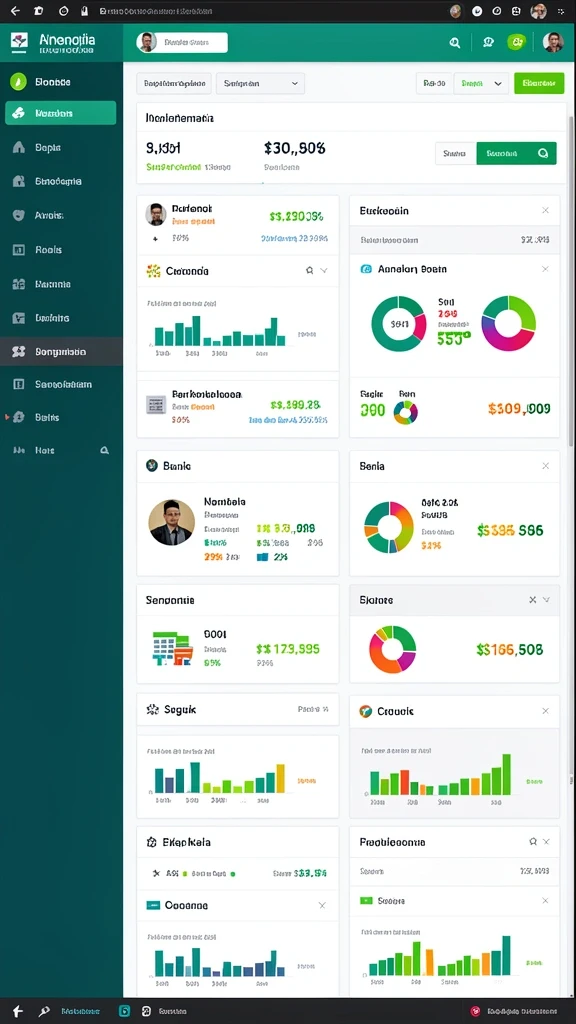Click the browser back arrow
This screenshot has height=1024, width=576.
tap(15, 11)
